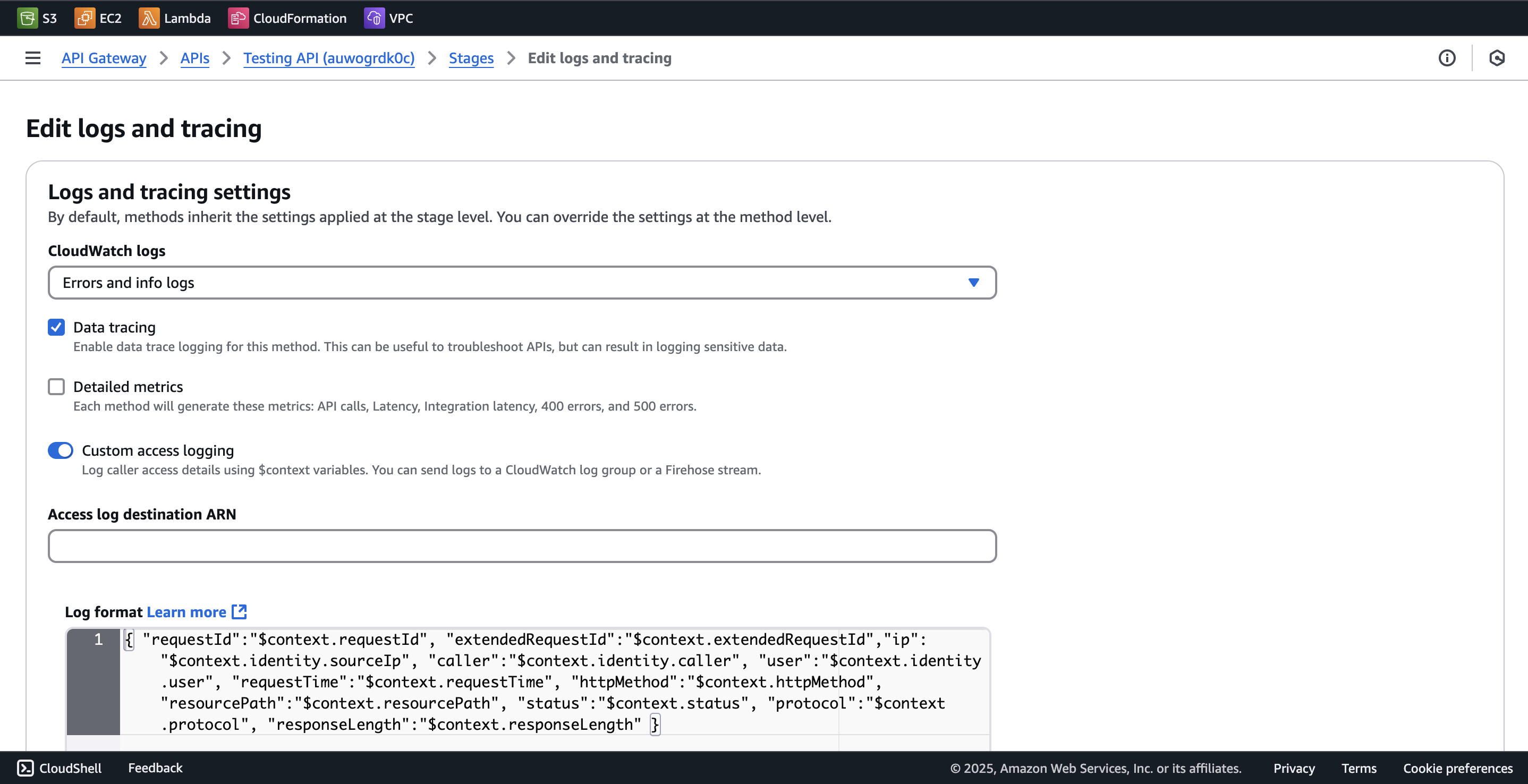The height and width of the screenshot is (784, 1528).
Task: Click the Feedback button in footer
Action: pos(156,768)
